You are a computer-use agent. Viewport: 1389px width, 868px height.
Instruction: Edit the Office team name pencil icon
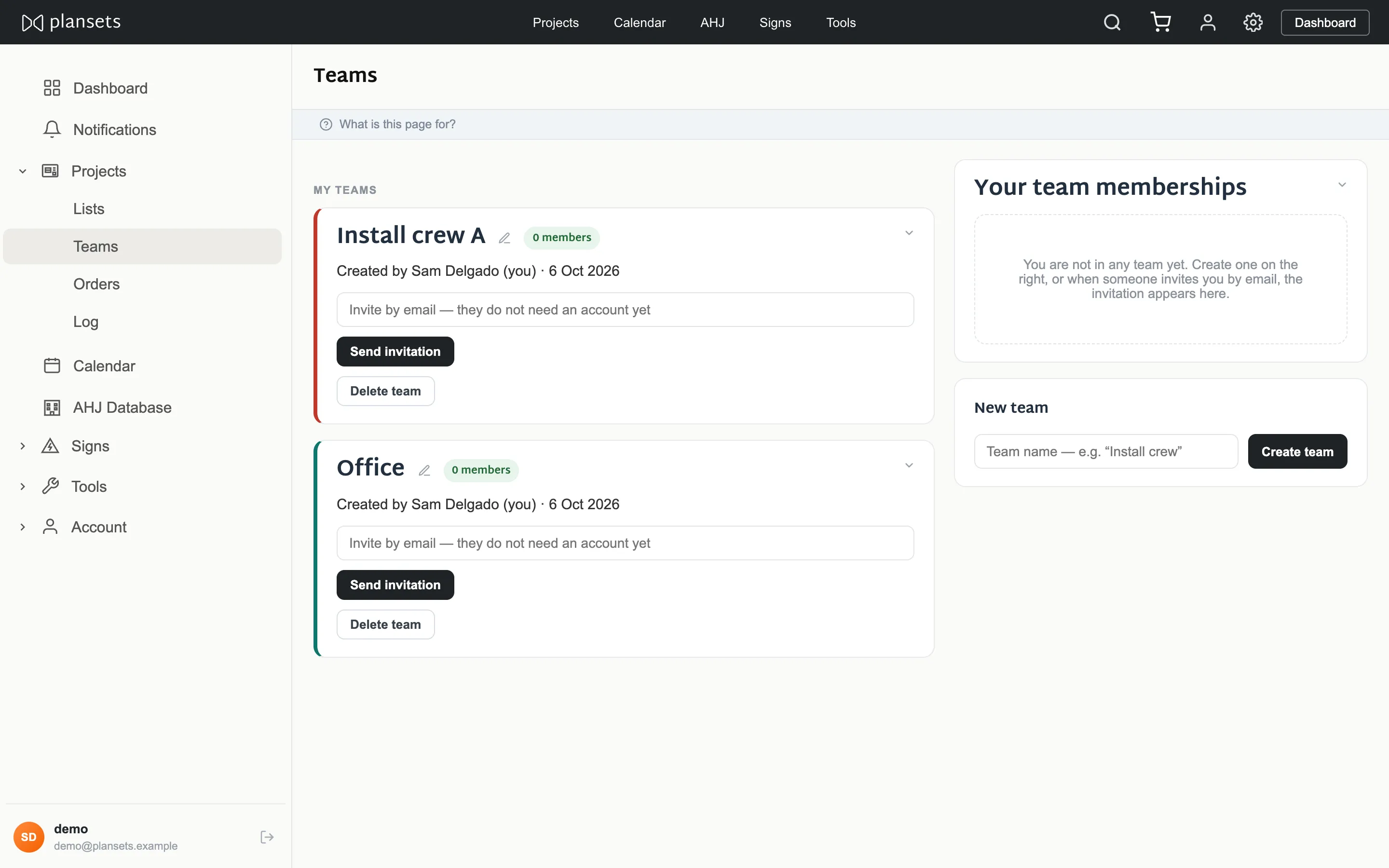pos(424,470)
